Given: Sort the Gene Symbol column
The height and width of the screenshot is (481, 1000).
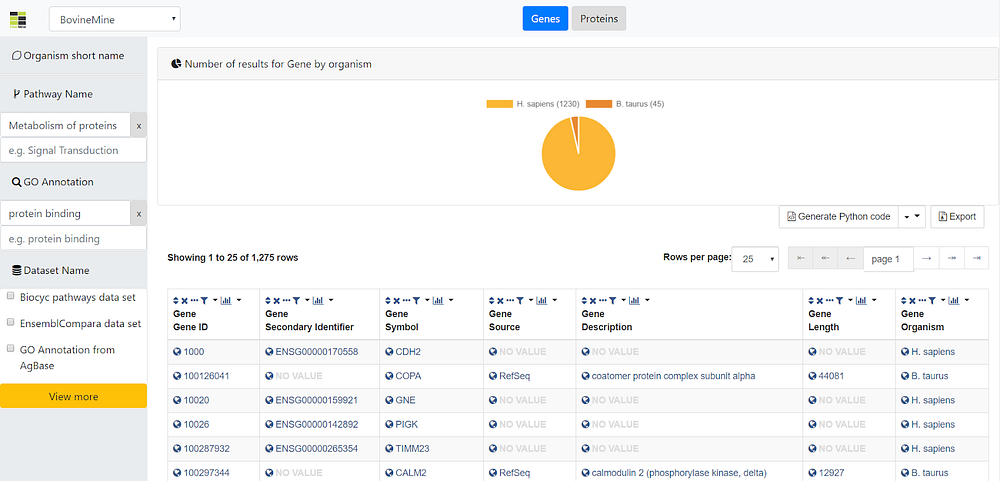Looking at the screenshot, I should [388, 300].
